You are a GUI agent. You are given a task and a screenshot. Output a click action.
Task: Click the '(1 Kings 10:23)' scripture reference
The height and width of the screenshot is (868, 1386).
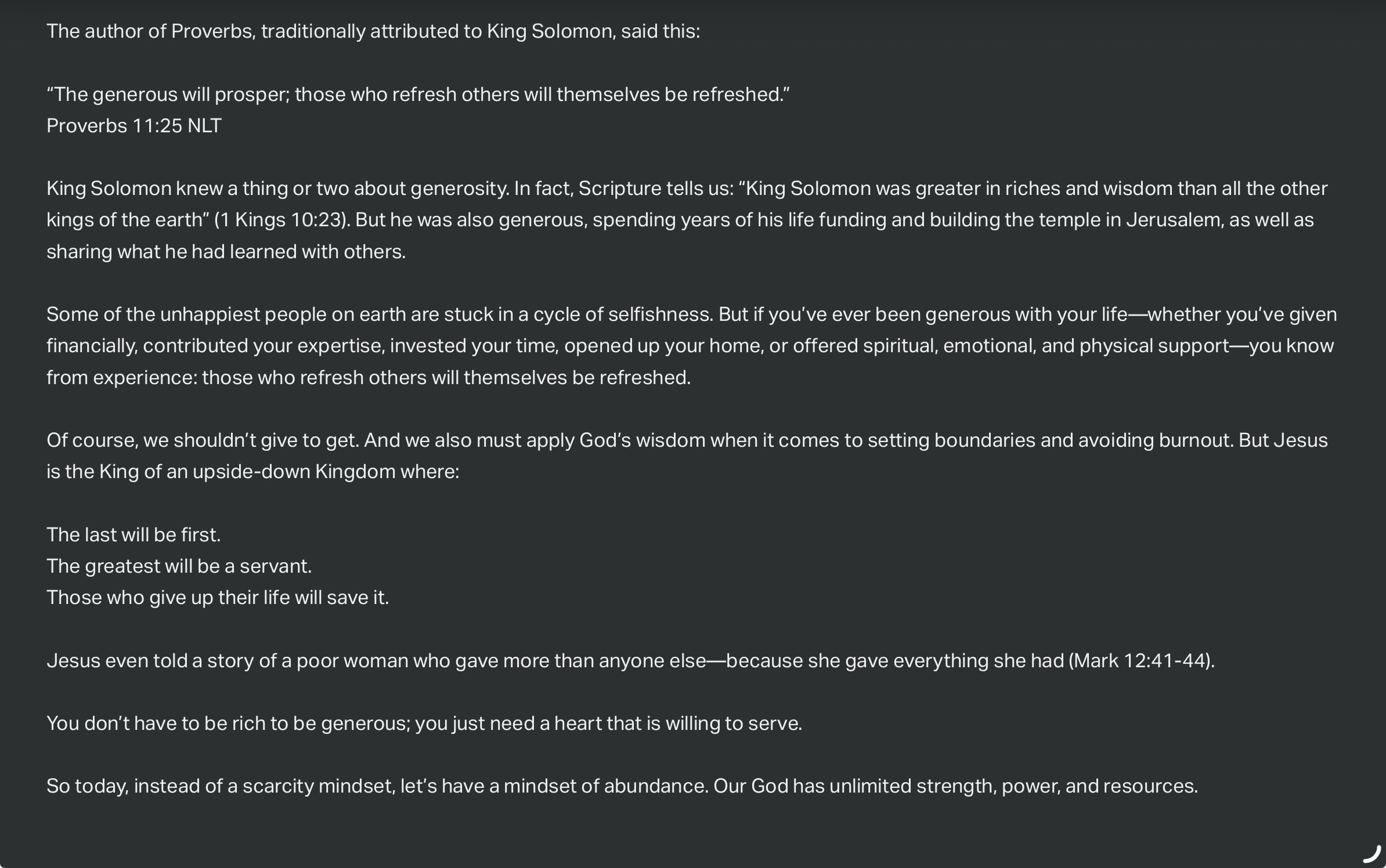click(282, 220)
